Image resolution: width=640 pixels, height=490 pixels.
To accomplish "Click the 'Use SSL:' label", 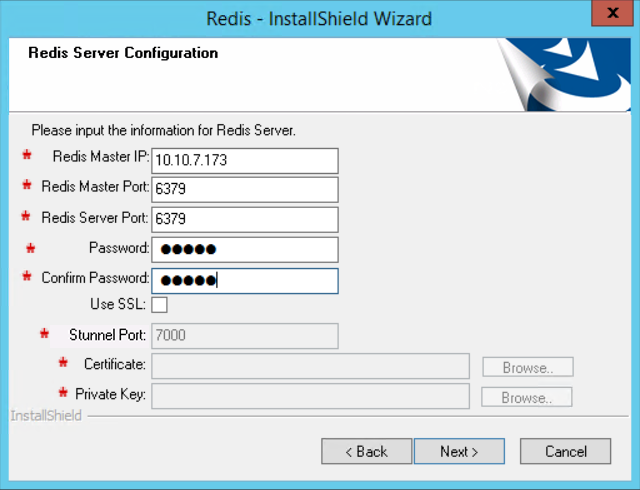I will (118, 304).
